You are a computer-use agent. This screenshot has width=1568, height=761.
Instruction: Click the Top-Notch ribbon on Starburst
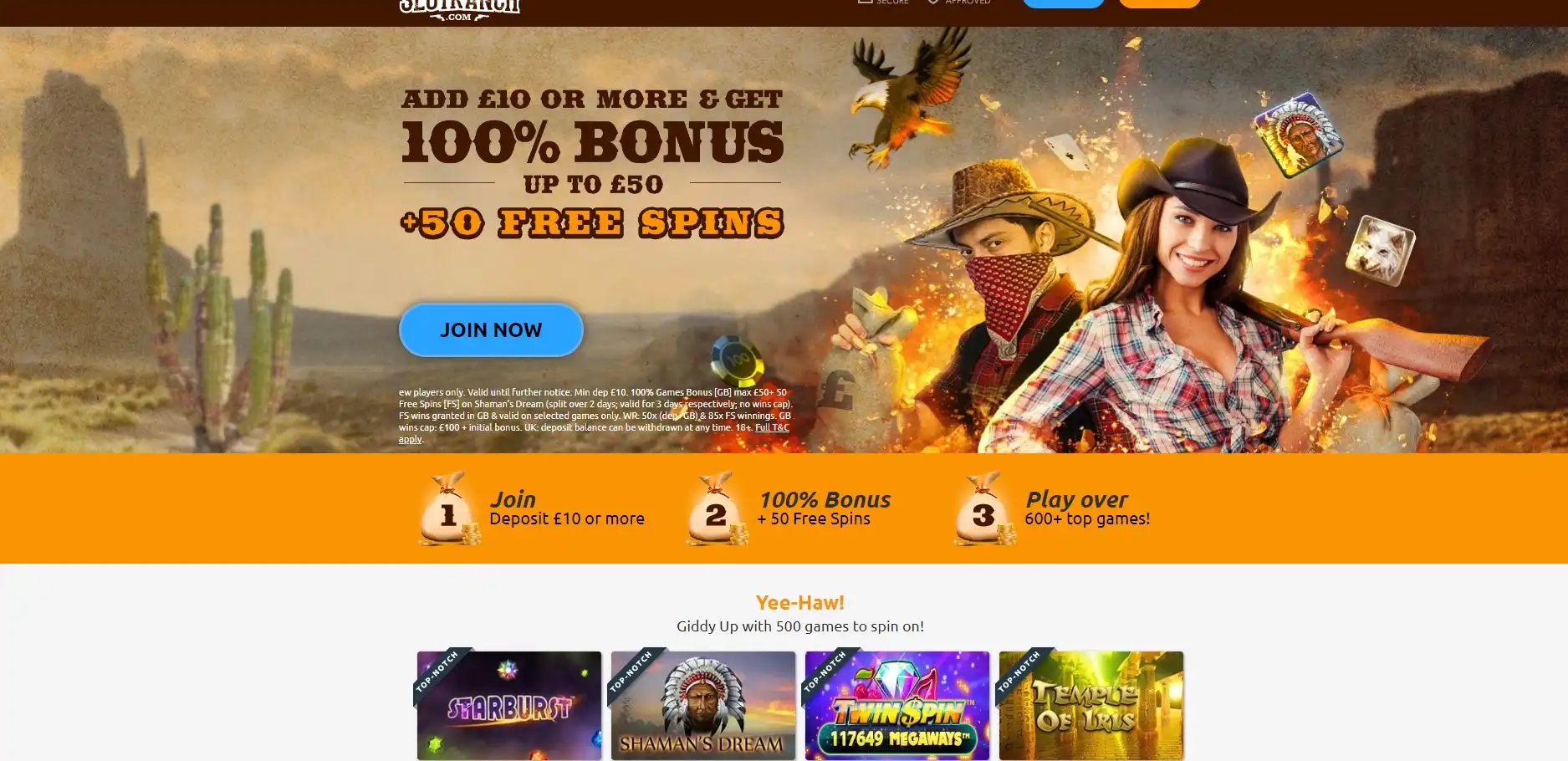(438, 672)
